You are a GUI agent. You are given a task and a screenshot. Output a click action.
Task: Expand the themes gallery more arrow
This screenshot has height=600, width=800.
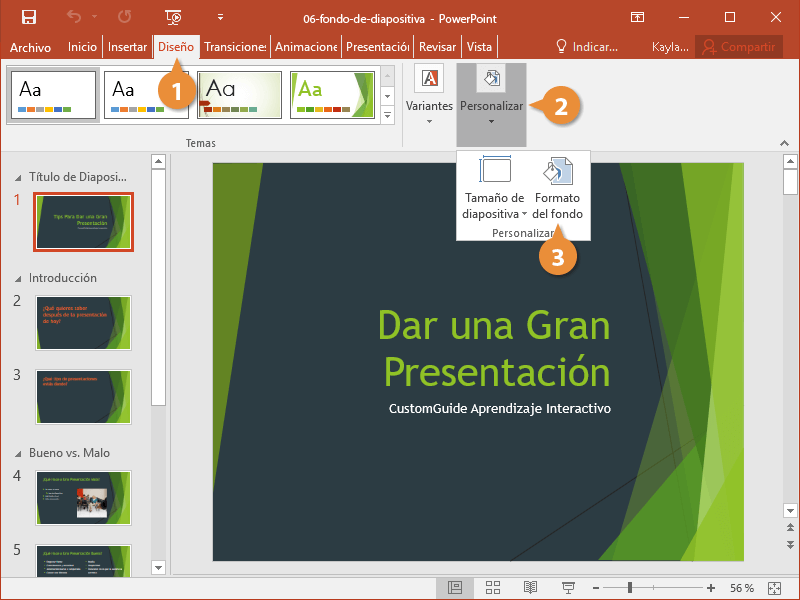point(388,116)
